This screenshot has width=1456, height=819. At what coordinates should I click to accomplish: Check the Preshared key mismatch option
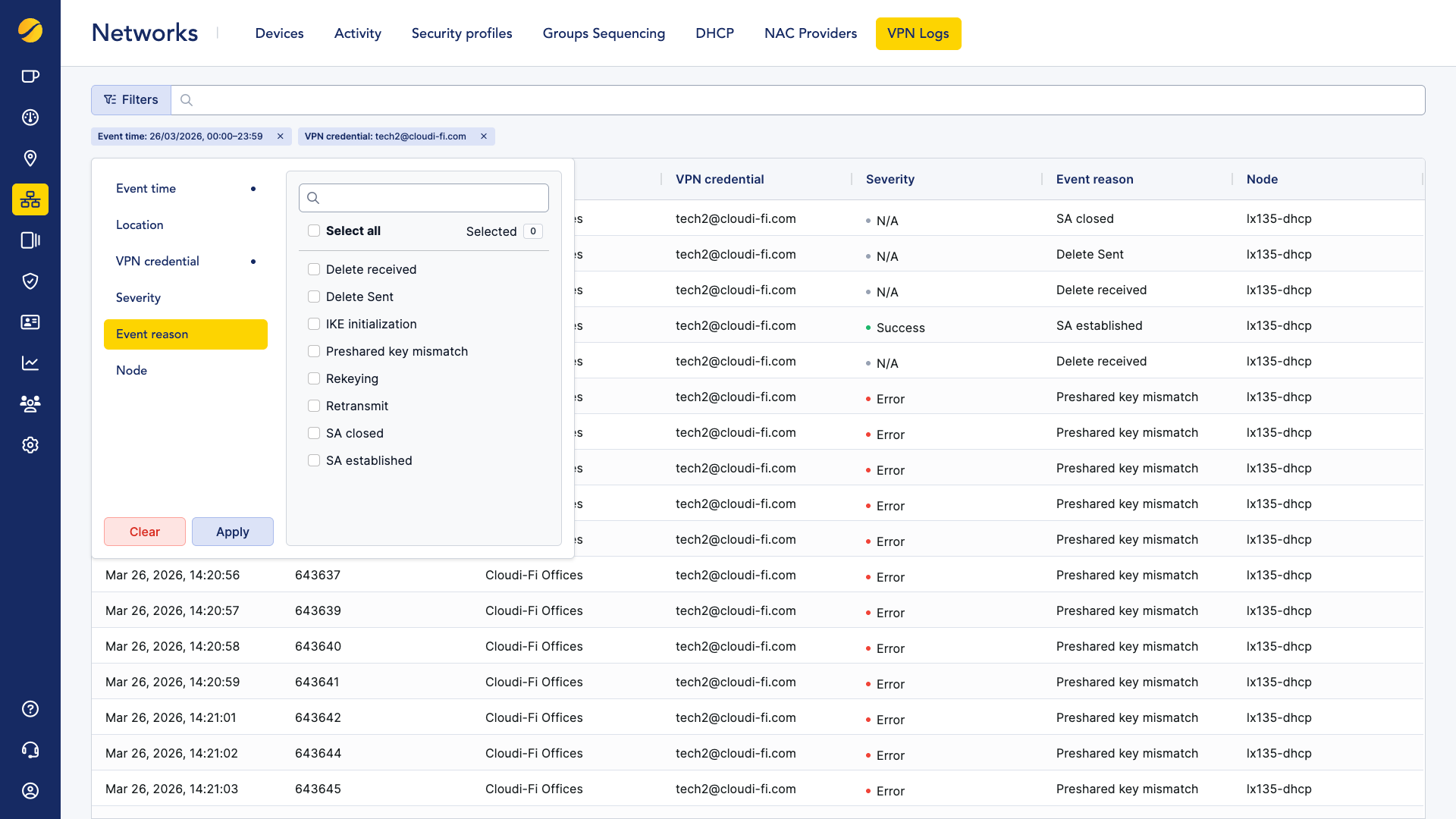coord(314,351)
